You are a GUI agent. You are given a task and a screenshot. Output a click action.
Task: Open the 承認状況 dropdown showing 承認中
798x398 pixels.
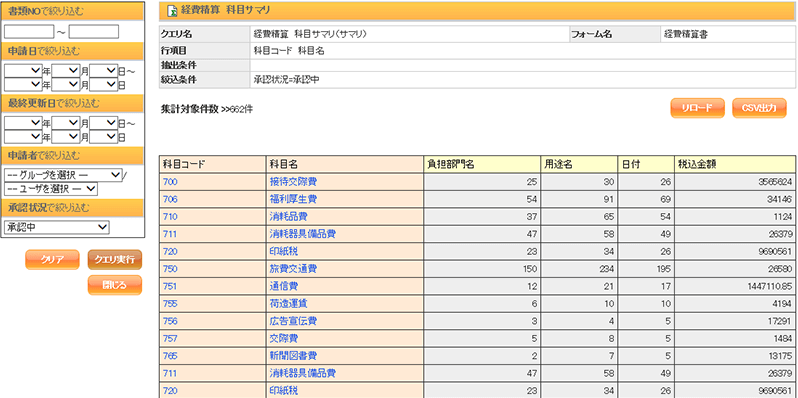pos(56,228)
